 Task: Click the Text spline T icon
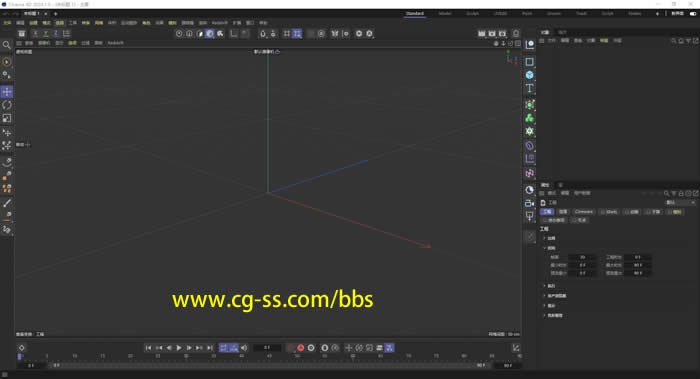click(x=529, y=88)
